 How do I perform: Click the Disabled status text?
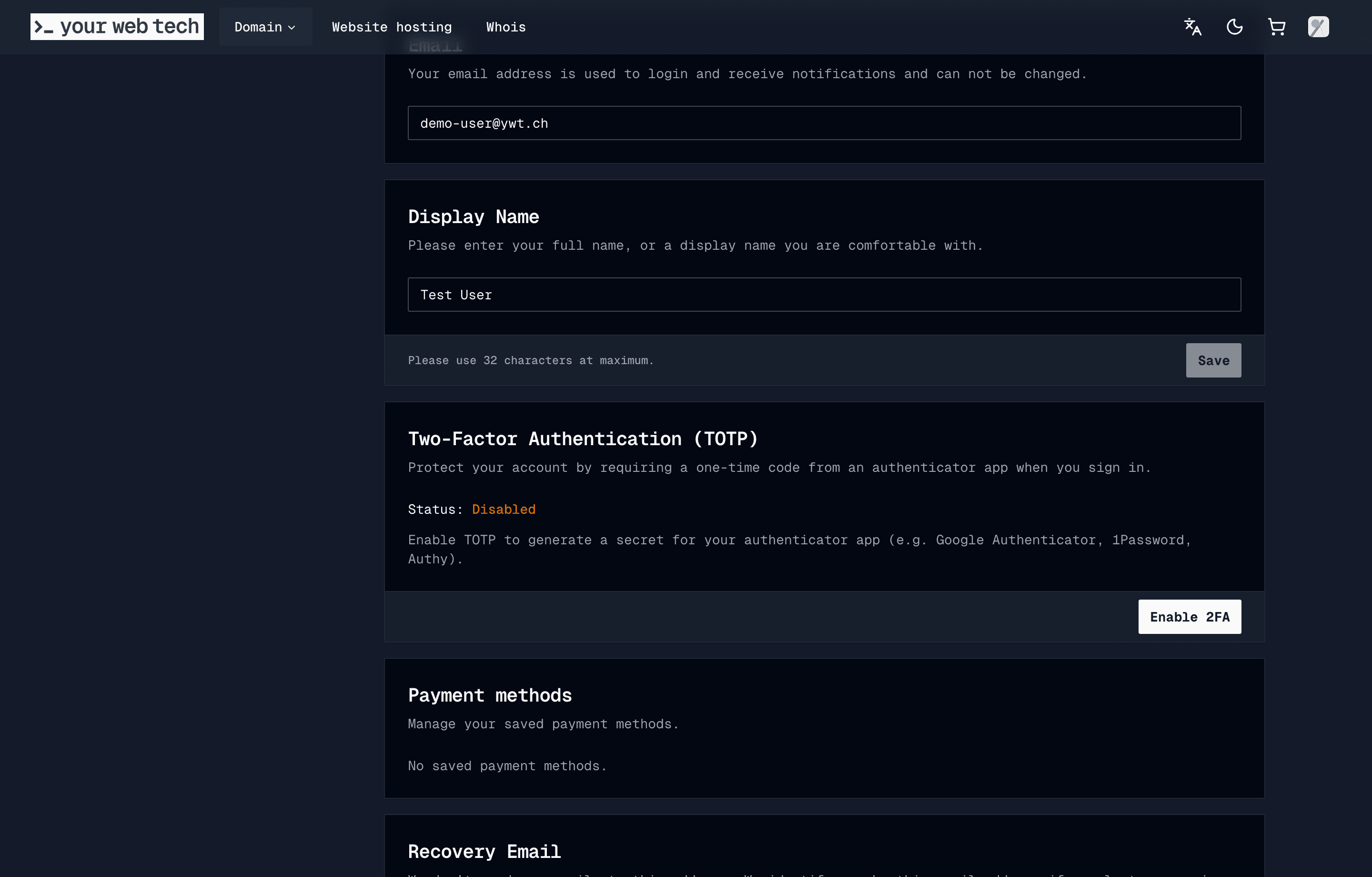504,509
